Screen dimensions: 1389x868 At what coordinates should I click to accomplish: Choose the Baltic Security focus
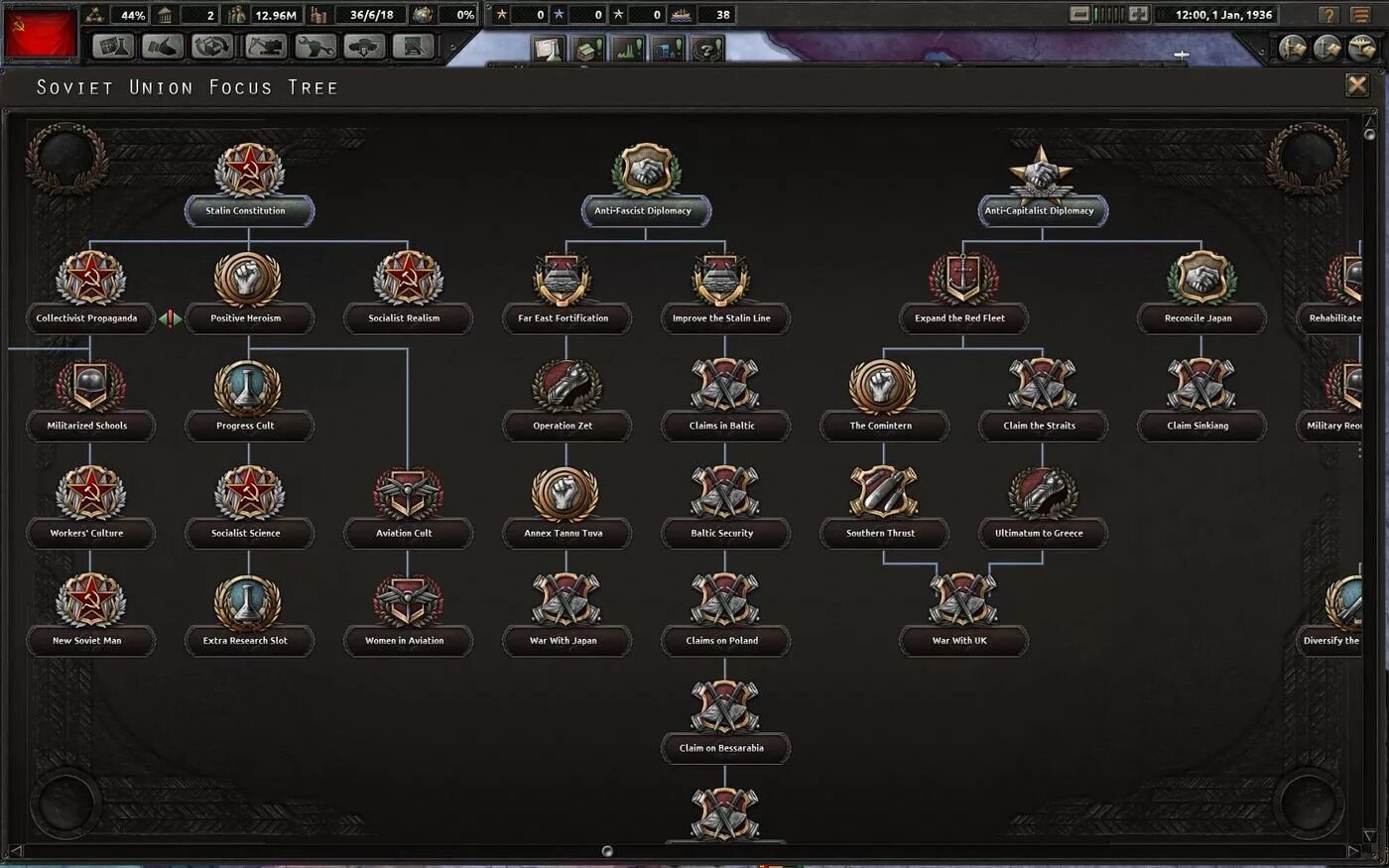[x=725, y=507]
